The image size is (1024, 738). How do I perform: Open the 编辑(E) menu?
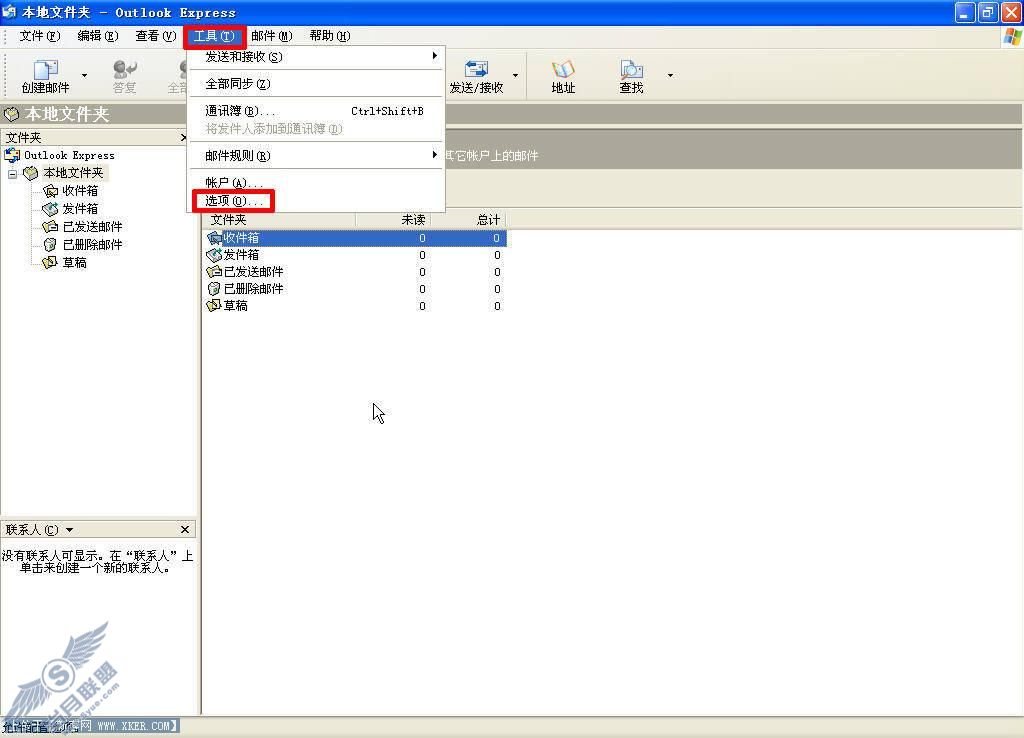pos(97,36)
